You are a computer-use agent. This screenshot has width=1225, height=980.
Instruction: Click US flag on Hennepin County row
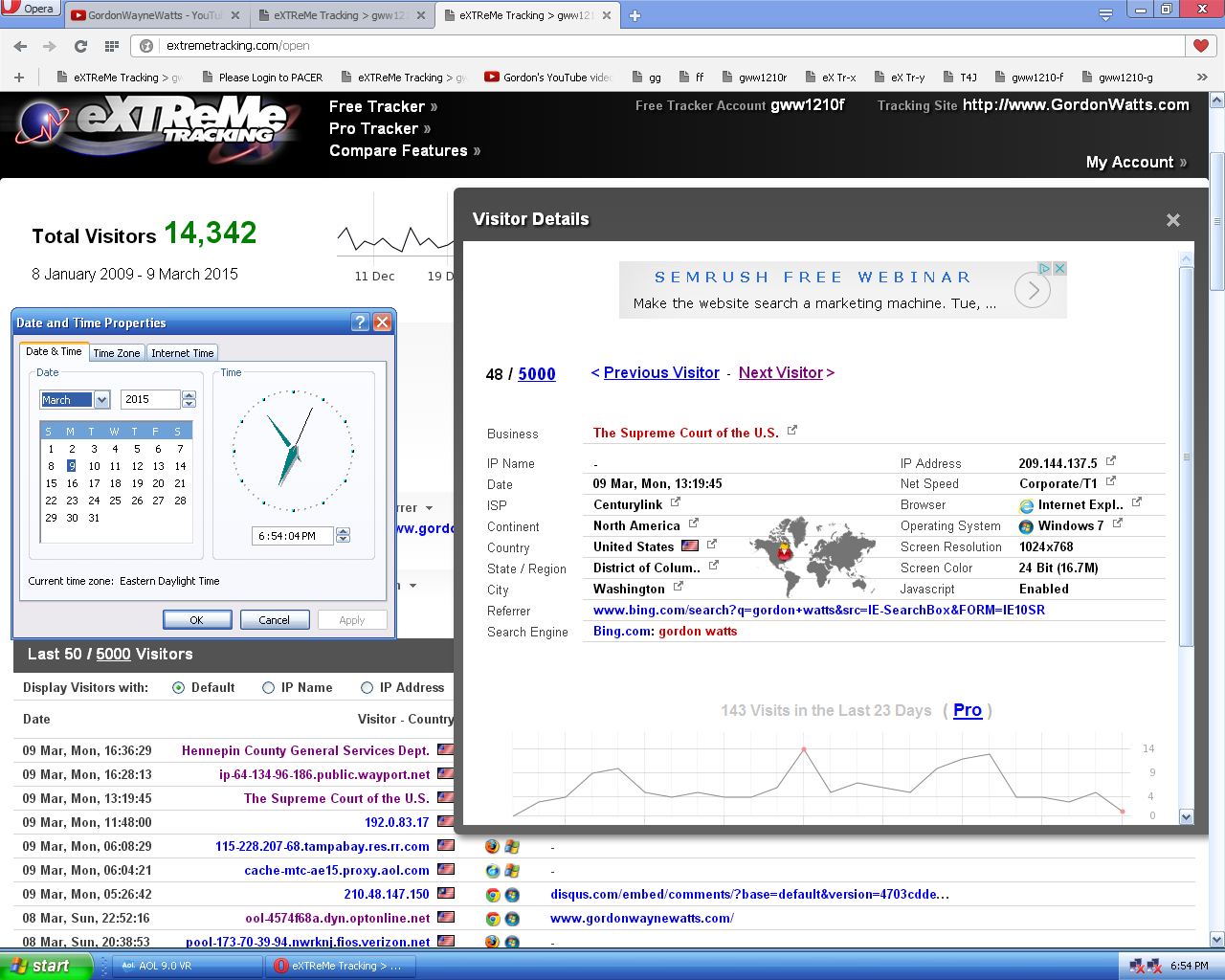pyautogui.click(x=446, y=749)
